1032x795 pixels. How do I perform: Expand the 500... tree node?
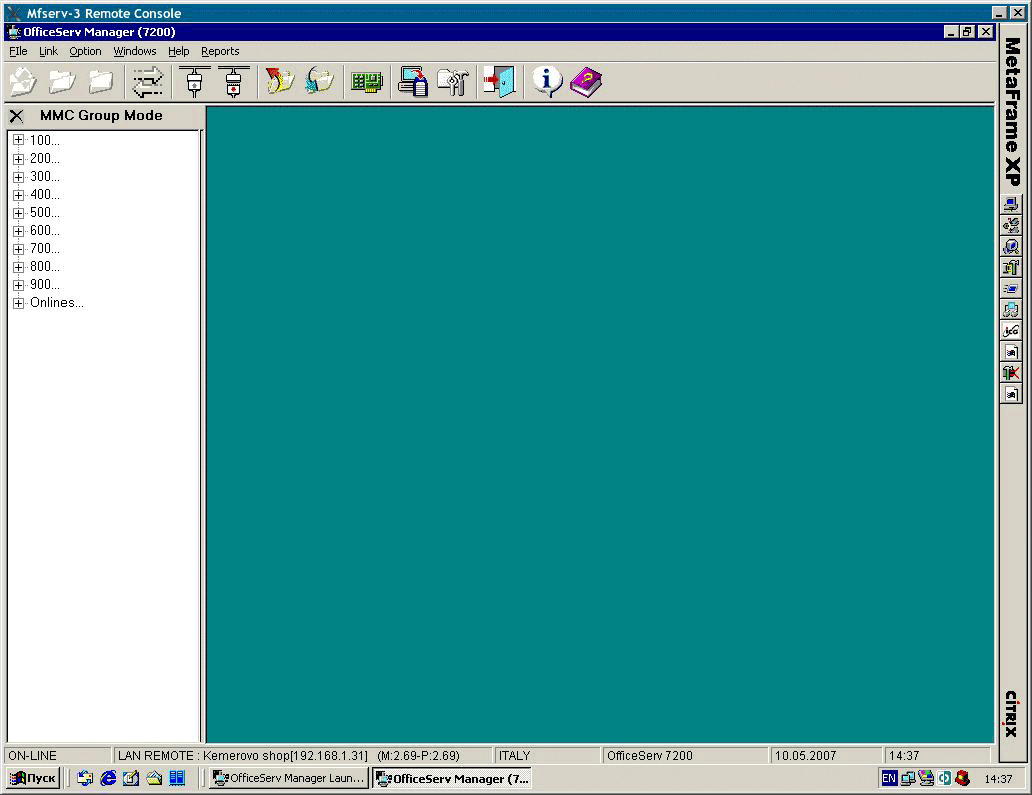point(18,213)
